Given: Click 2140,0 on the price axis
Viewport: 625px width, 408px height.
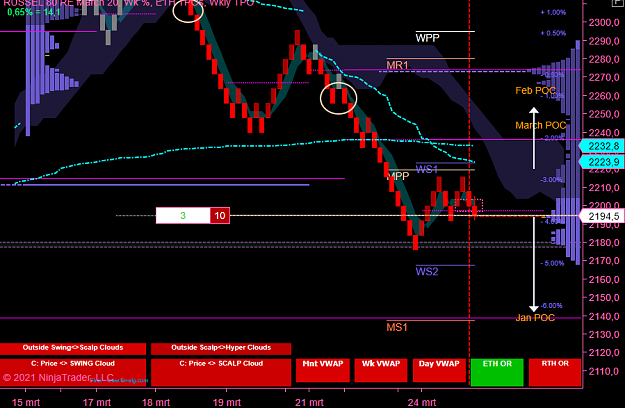Looking at the screenshot, I should click(604, 316).
